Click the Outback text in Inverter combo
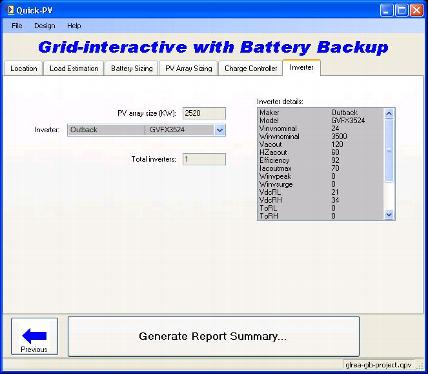428x374 pixels. click(84, 130)
